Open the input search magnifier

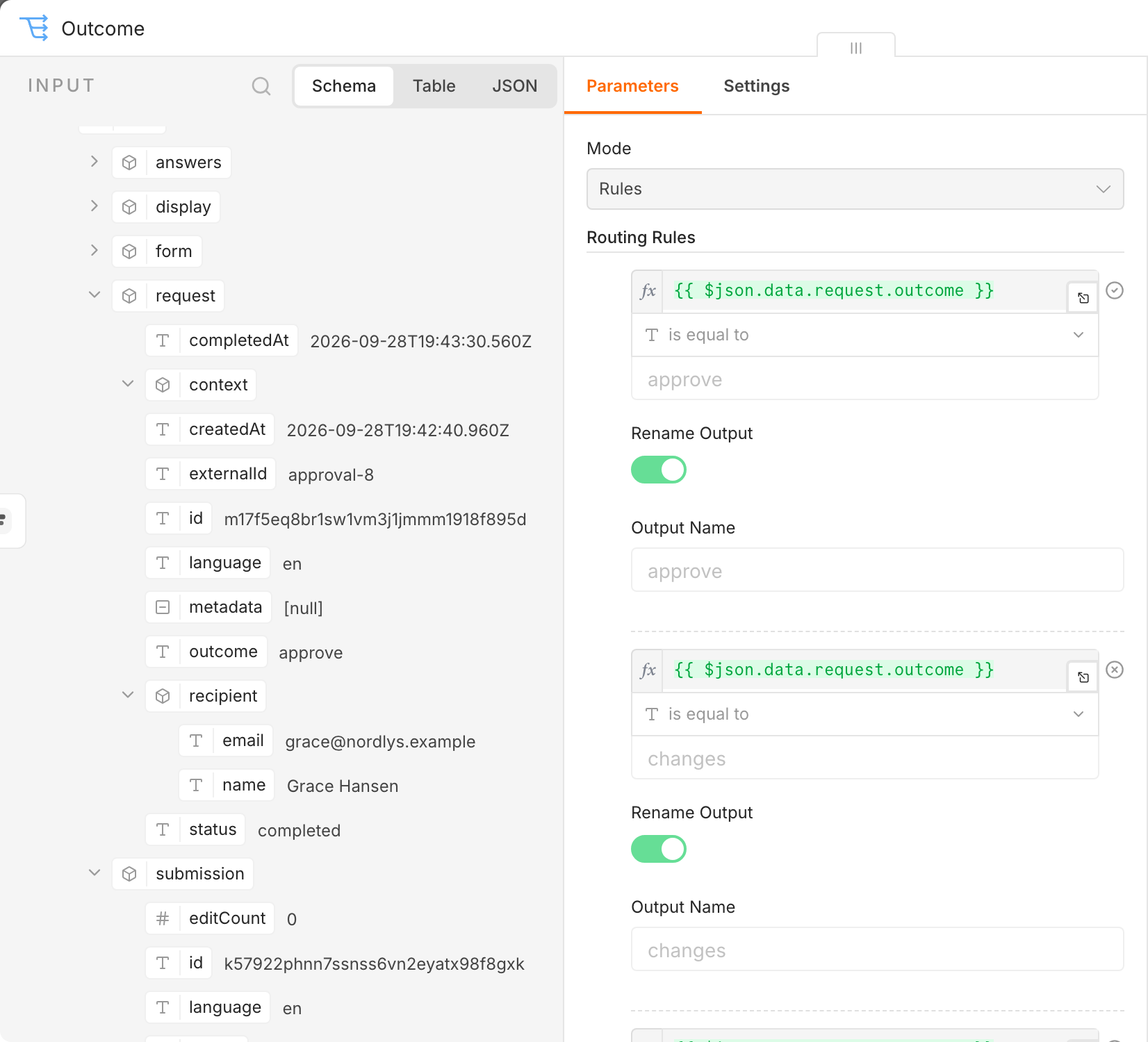pyautogui.click(x=261, y=86)
